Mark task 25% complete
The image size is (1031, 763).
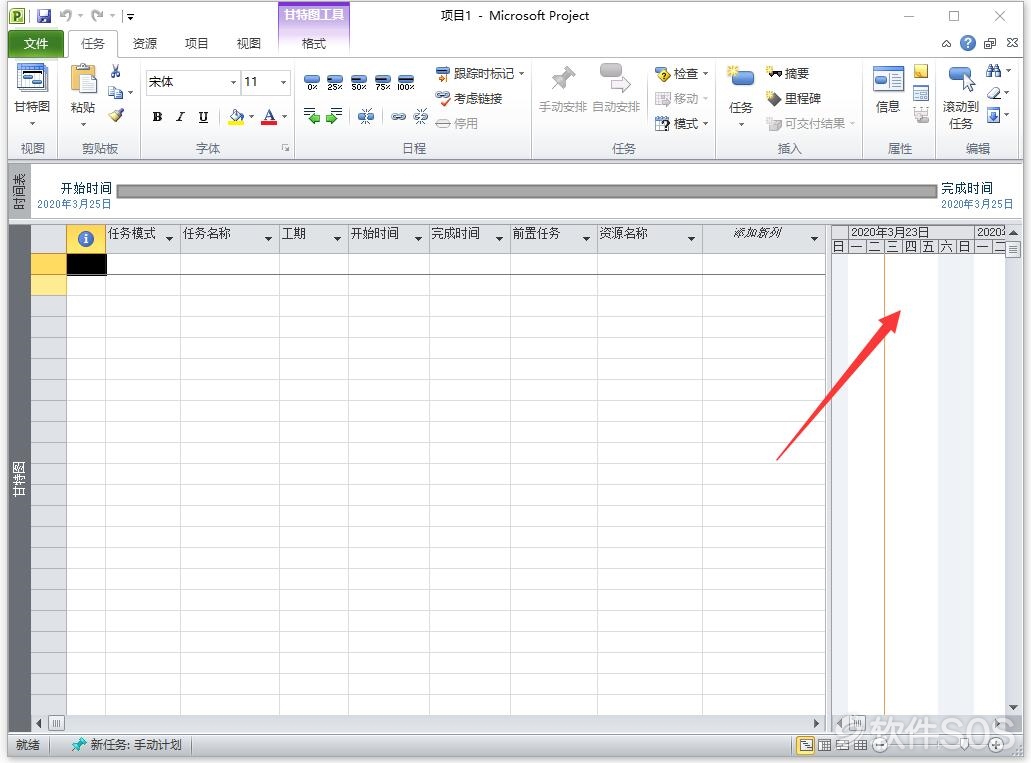pos(335,82)
